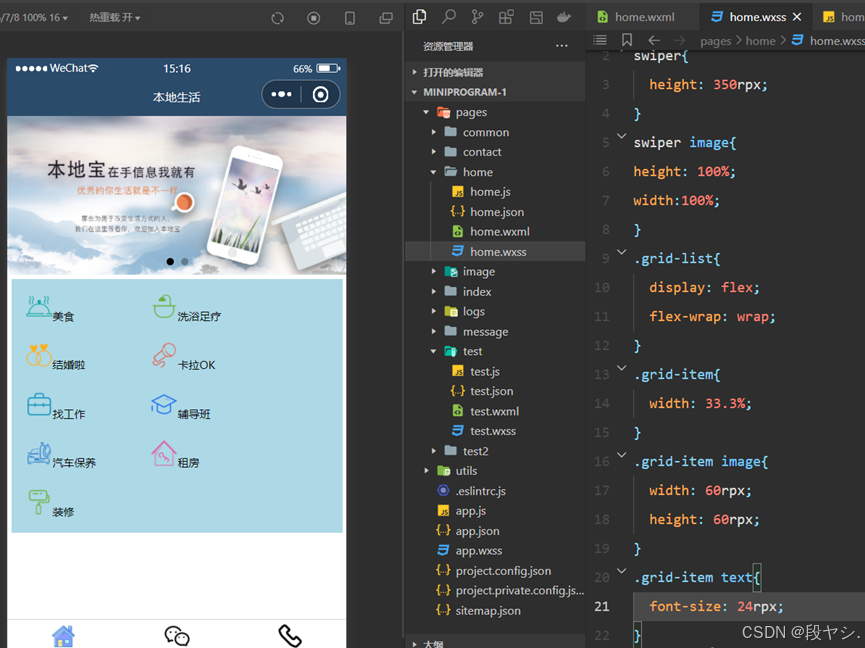Tap the 洗浴足疗 grid icon

[164, 307]
